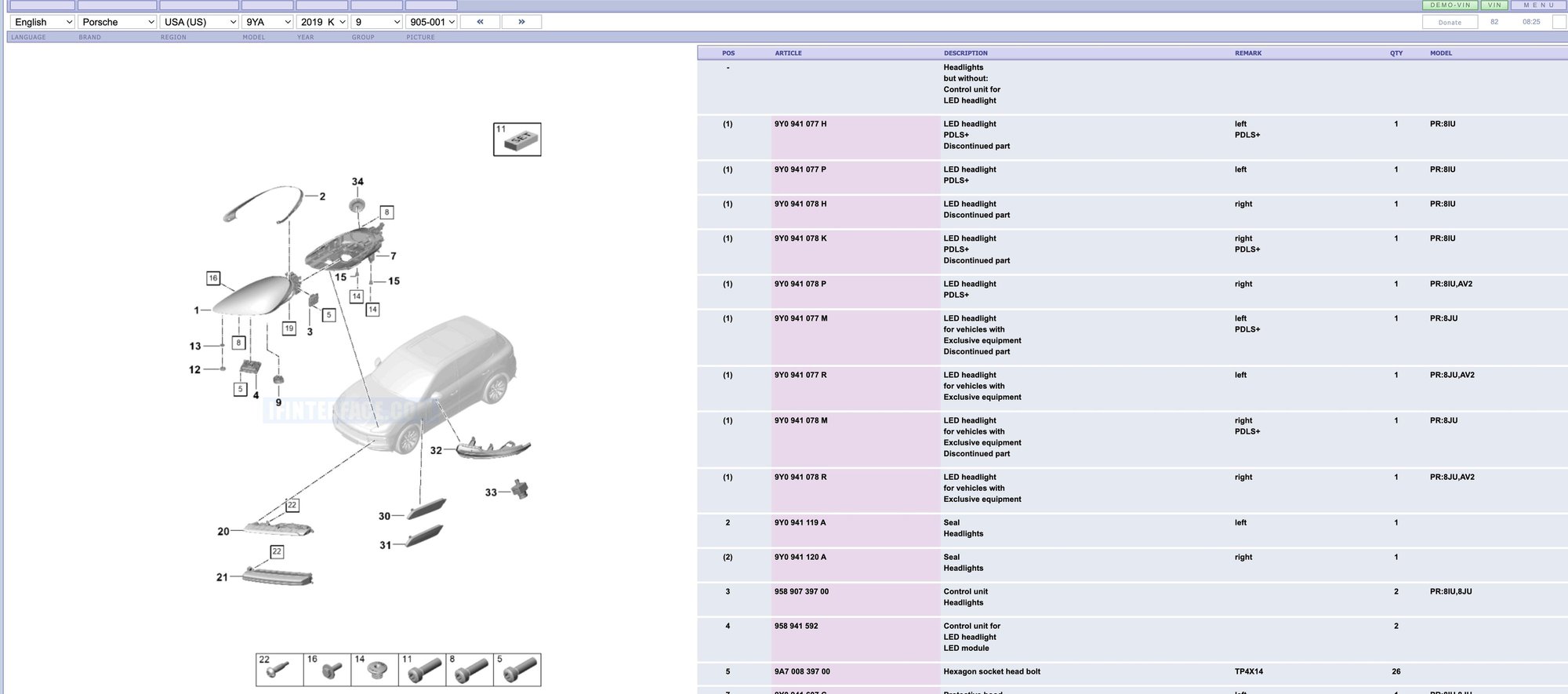The width and height of the screenshot is (1568, 694).
Task: Expand the Model dropdown showing 9YA
Action: coord(267,22)
